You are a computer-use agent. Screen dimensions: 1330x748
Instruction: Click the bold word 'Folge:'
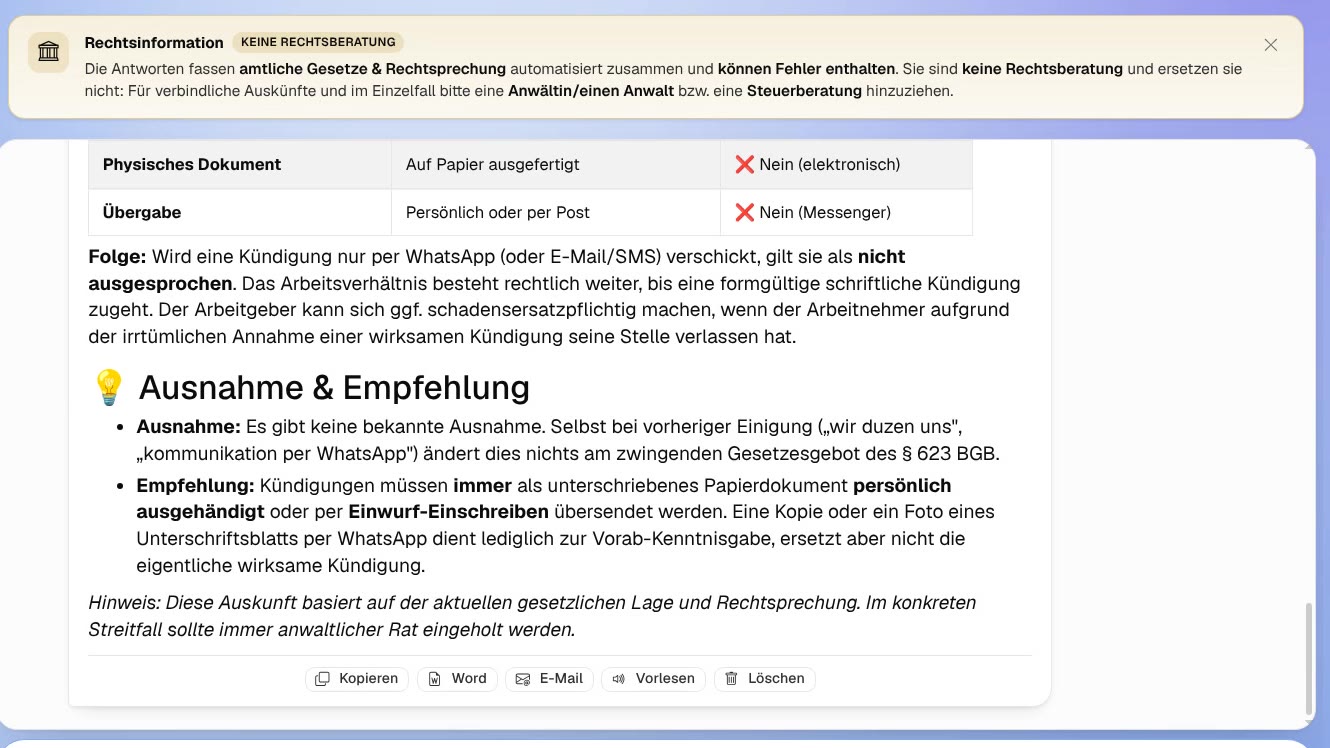117,257
